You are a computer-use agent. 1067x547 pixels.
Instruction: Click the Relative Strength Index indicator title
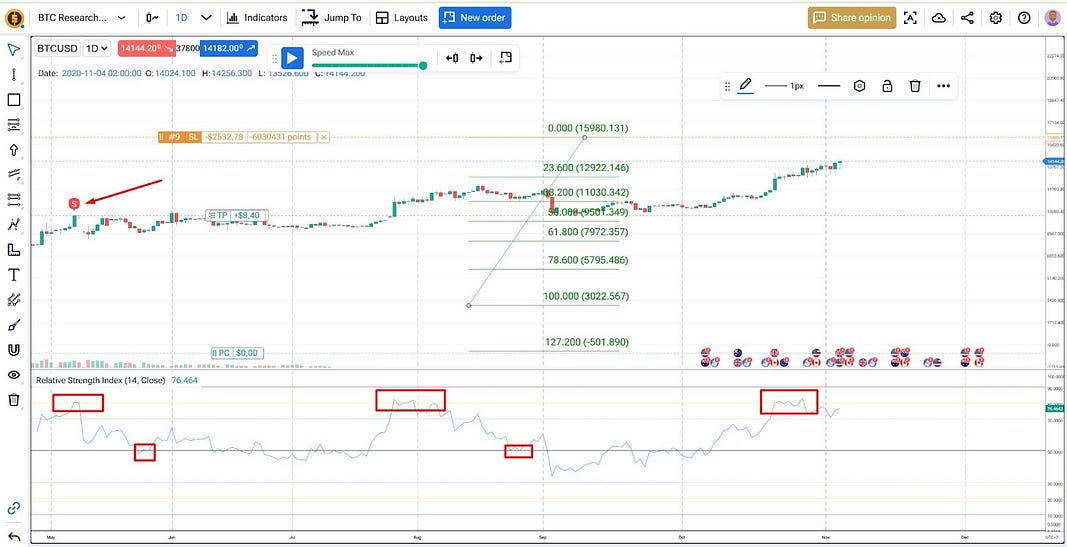(100, 380)
